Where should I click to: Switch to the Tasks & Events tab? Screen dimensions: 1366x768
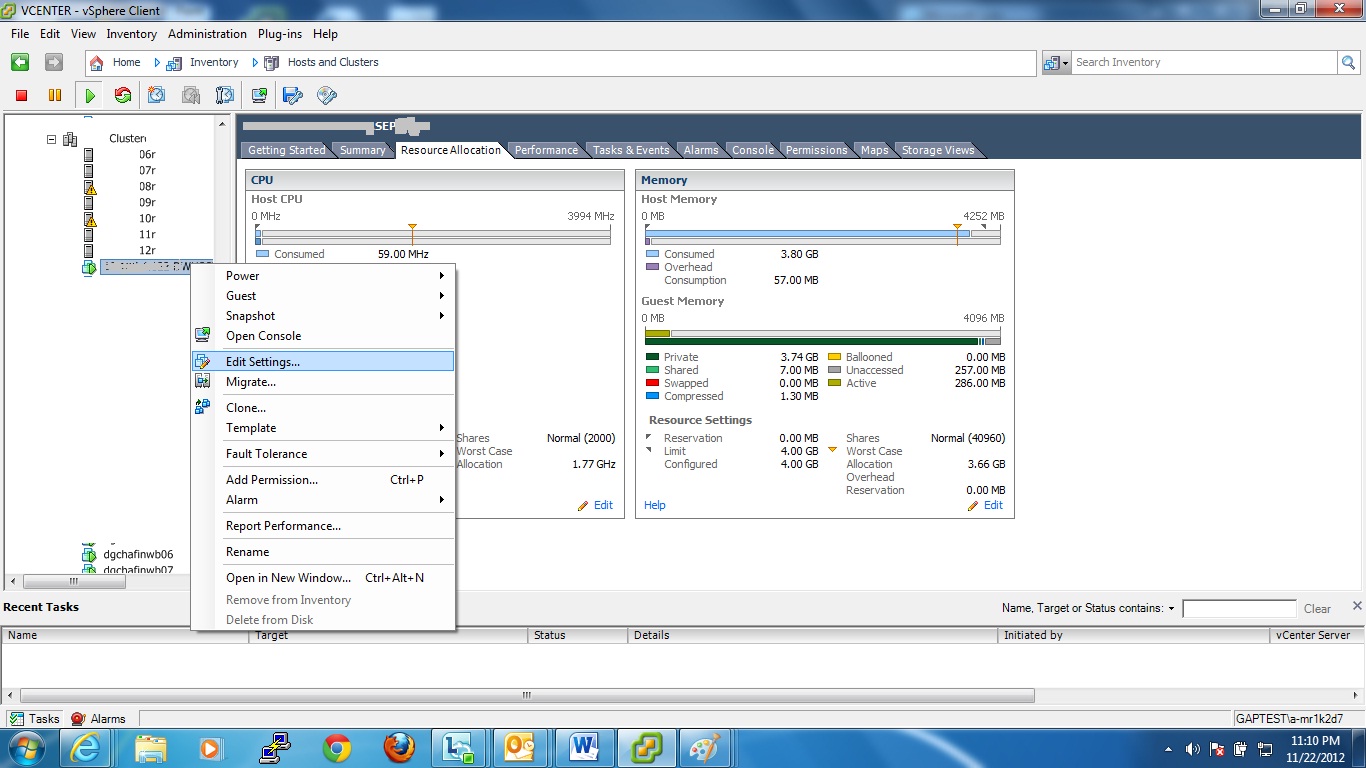[631, 150]
